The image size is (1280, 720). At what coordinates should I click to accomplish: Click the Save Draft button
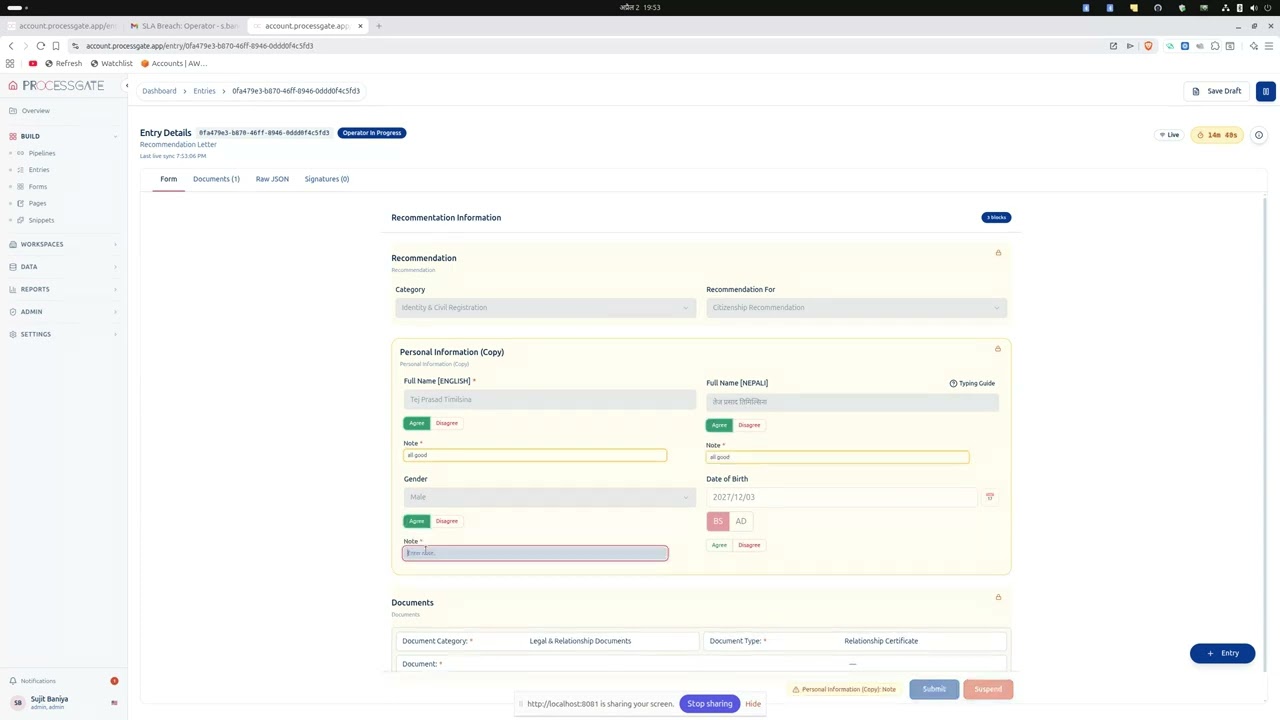[x=1217, y=91]
